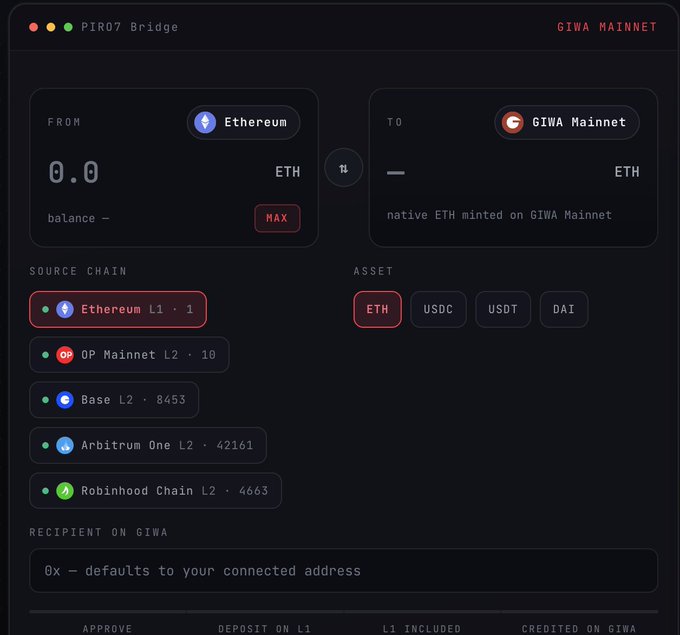Click the green status dot beside Base
This screenshot has width=680, height=635.
[46, 400]
